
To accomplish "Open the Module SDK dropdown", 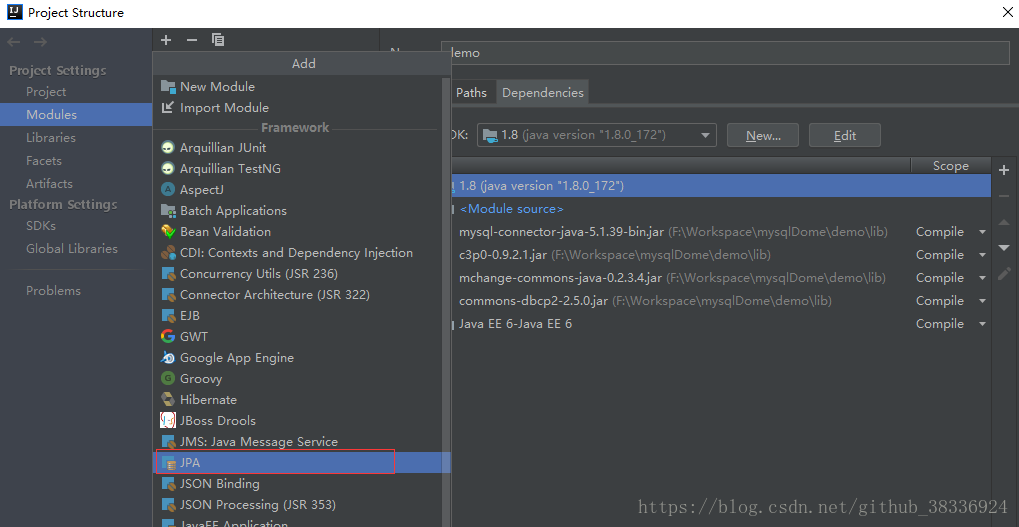I will 597,135.
